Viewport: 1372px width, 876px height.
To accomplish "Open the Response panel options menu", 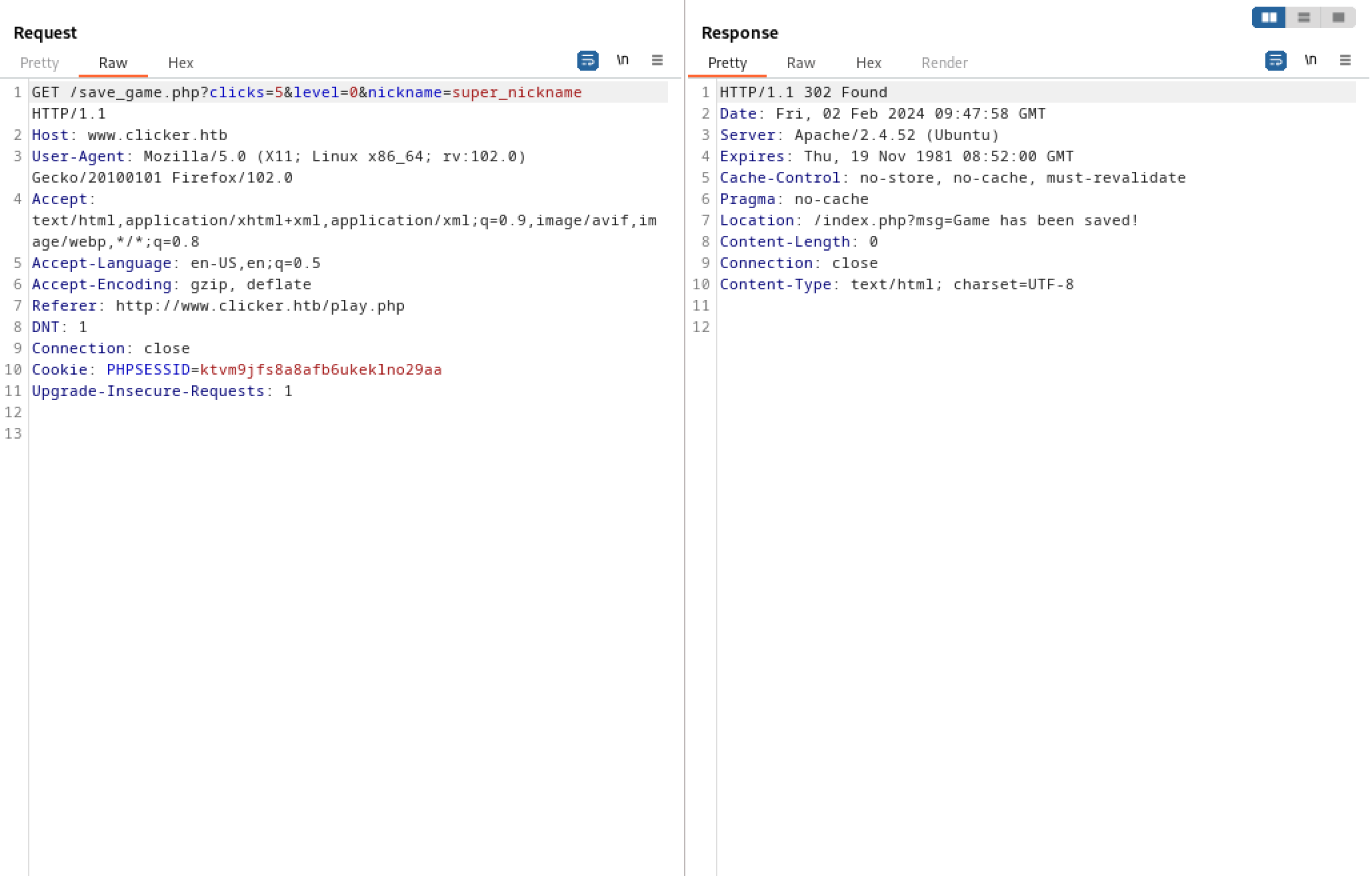I will click(x=1345, y=60).
